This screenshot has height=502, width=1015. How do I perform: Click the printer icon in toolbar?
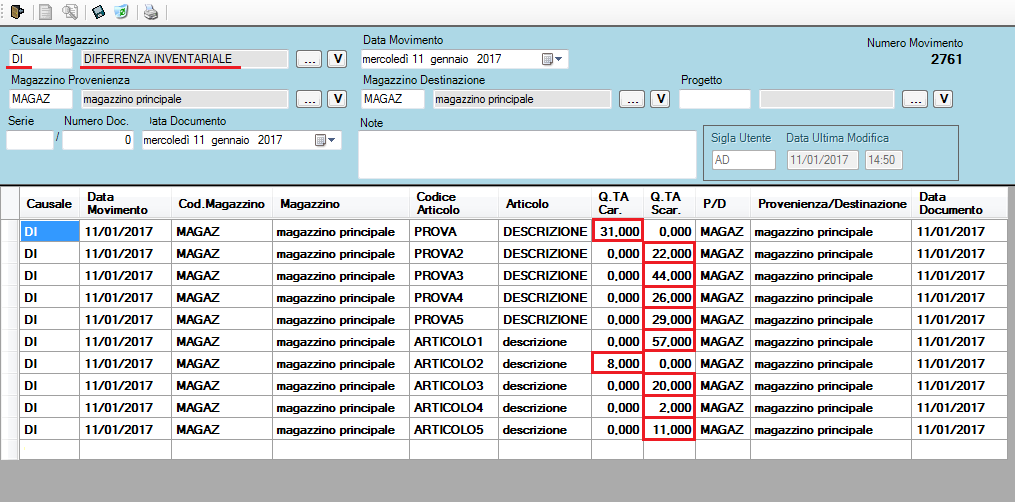click(150, 12)
